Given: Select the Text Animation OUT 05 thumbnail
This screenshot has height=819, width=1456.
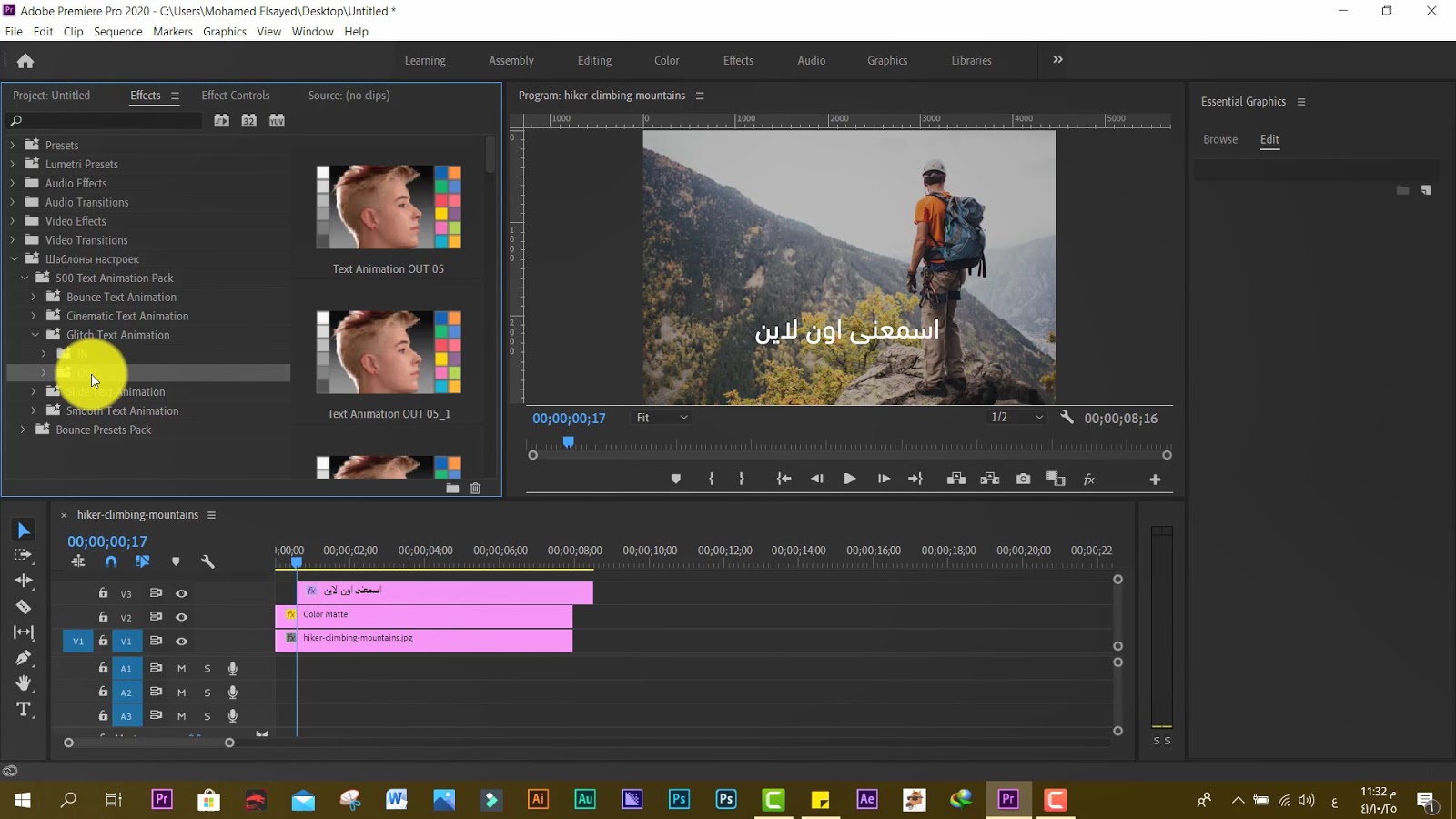Looking at the screenshot, I should [x=389, y=207].
